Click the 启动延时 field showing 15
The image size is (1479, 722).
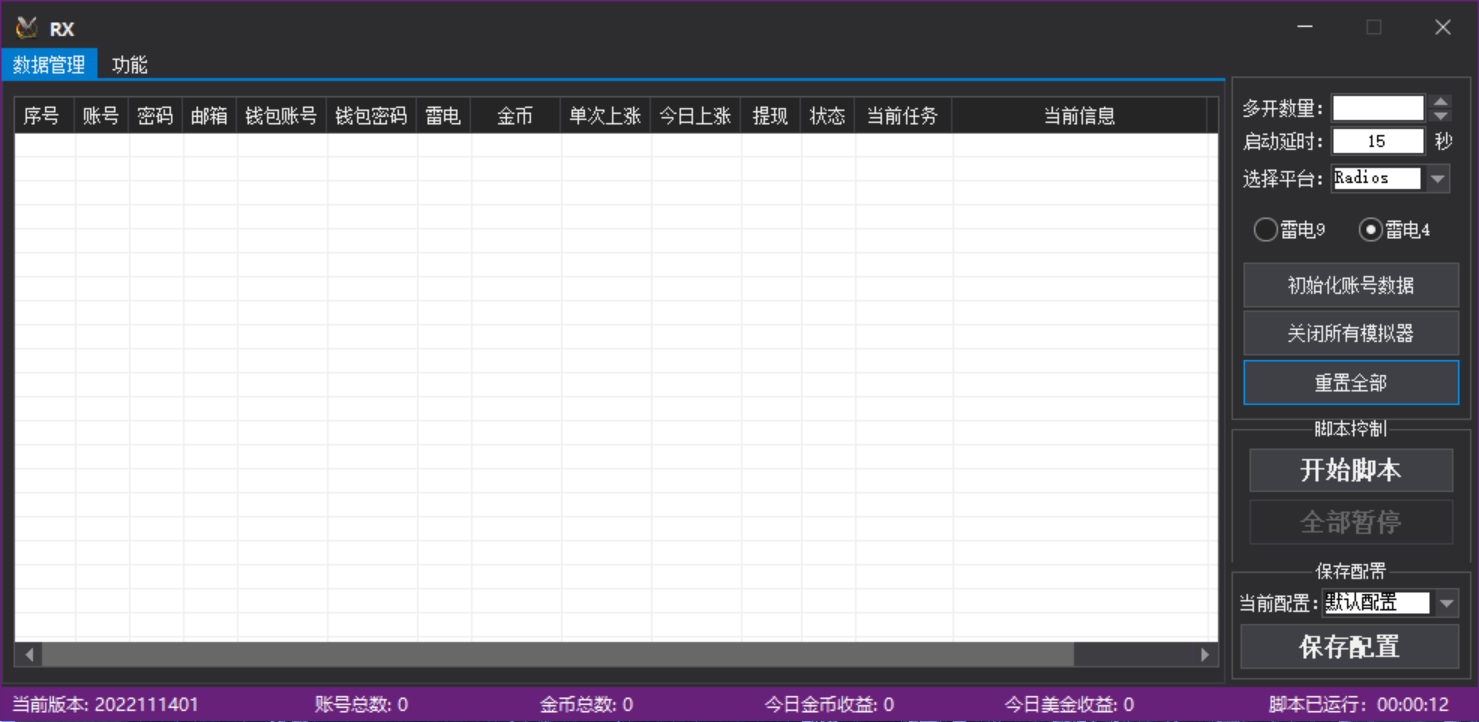point(1378,141)
